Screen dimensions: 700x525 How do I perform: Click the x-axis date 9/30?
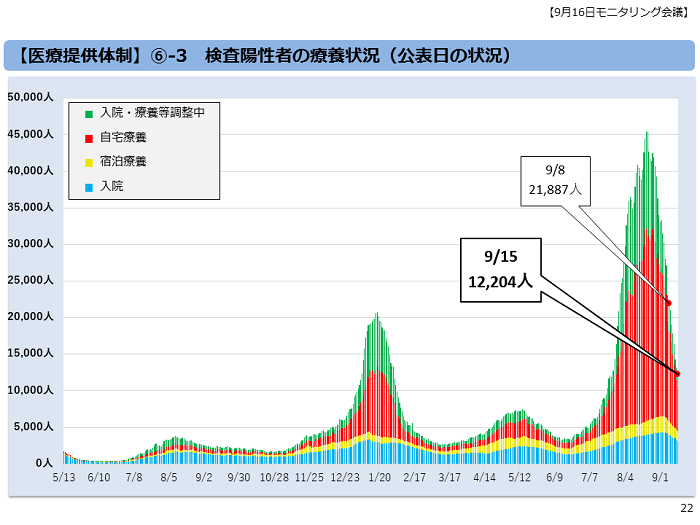click(x=239, y=478)
